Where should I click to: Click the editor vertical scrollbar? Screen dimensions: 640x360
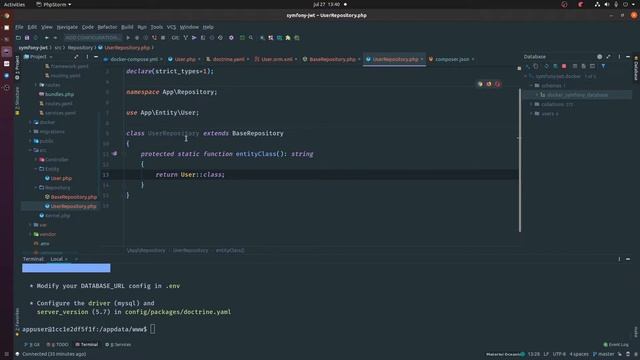(520, 159)
